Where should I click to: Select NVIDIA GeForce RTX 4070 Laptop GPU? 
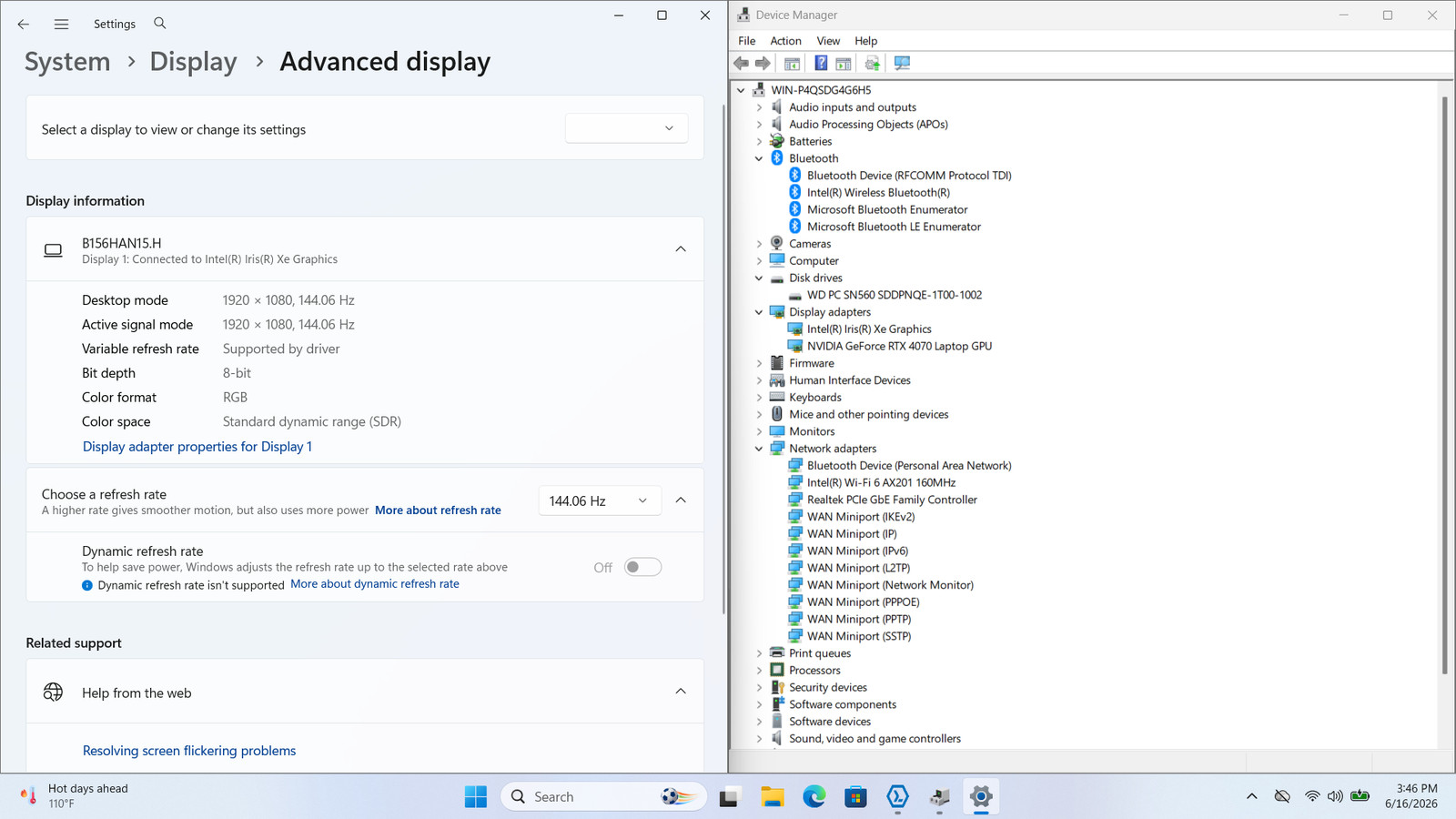pyautogui.click(x=899, y=347)
